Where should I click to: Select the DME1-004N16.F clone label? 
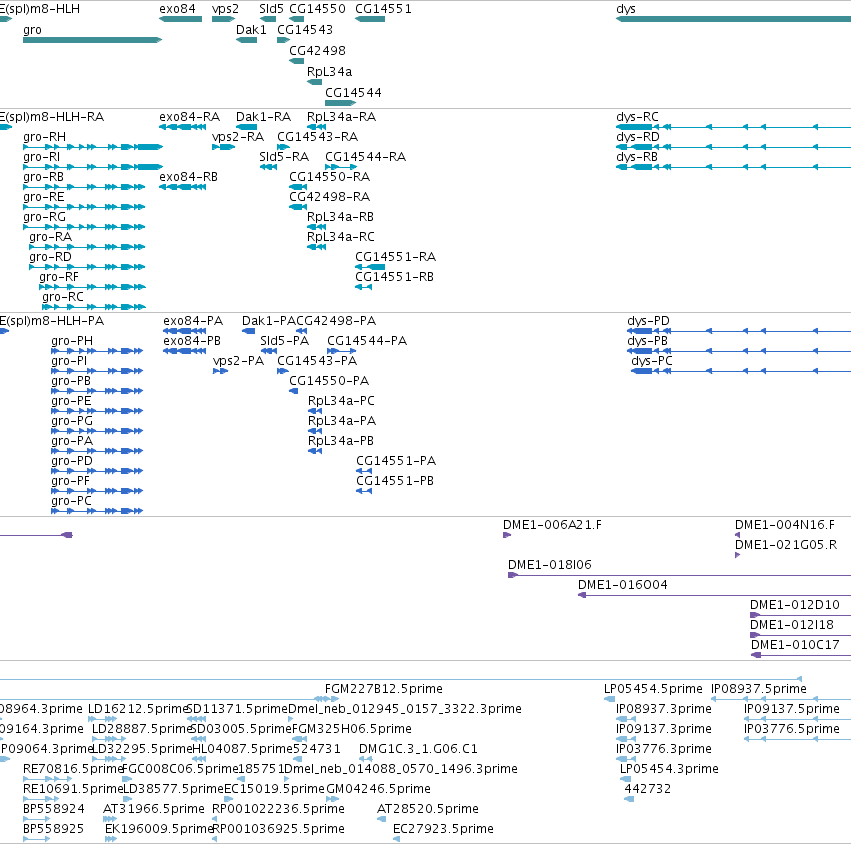pos(785,525)
